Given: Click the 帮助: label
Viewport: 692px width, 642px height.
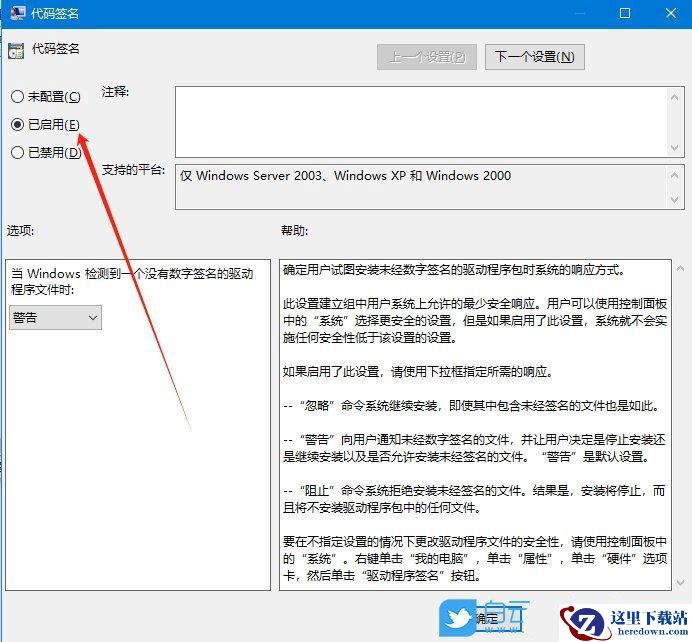Looking at the screenshot, I should coord(295,230).
